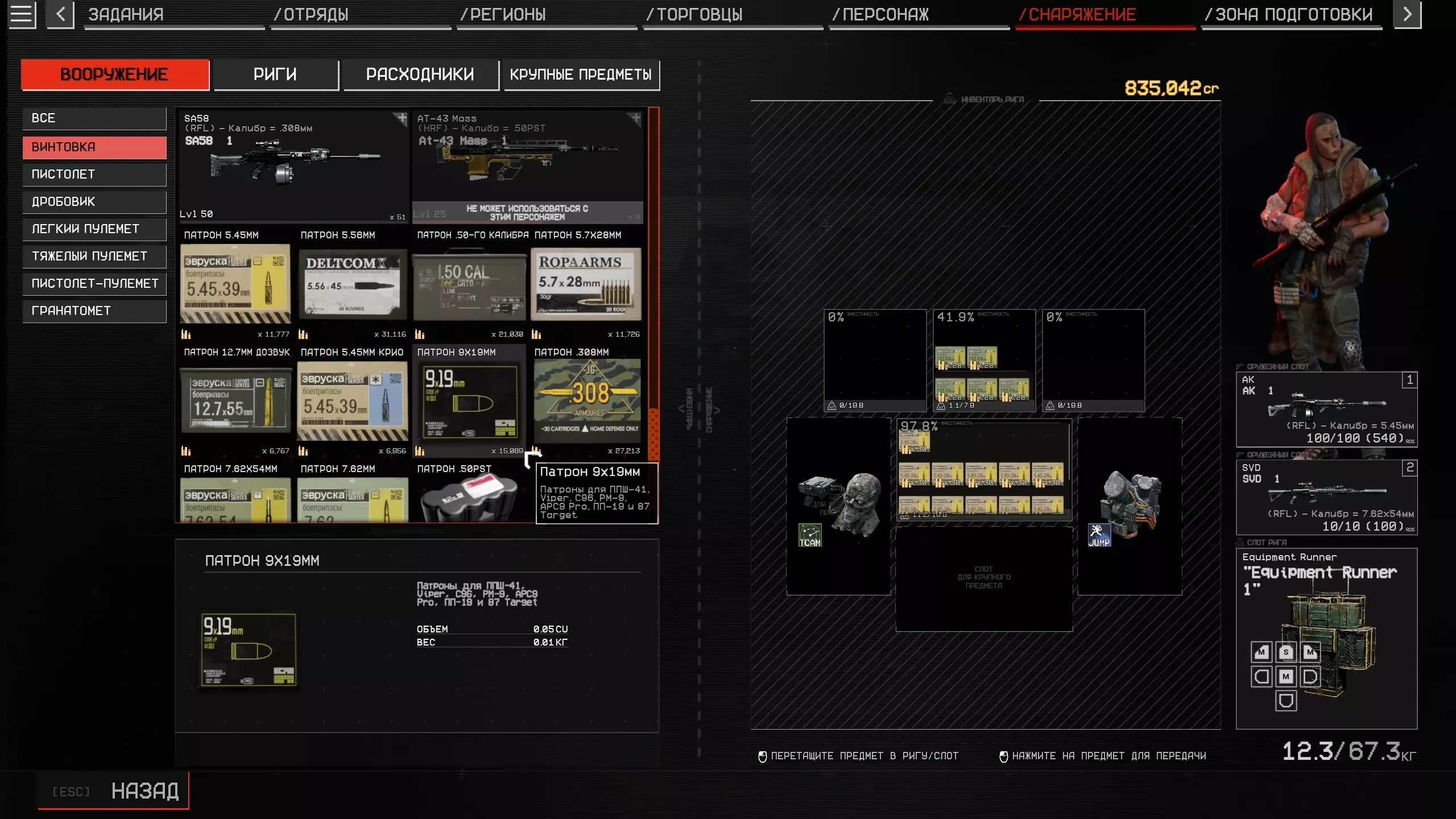Open weapon slot 2 SVD panel

point(1326,498)
